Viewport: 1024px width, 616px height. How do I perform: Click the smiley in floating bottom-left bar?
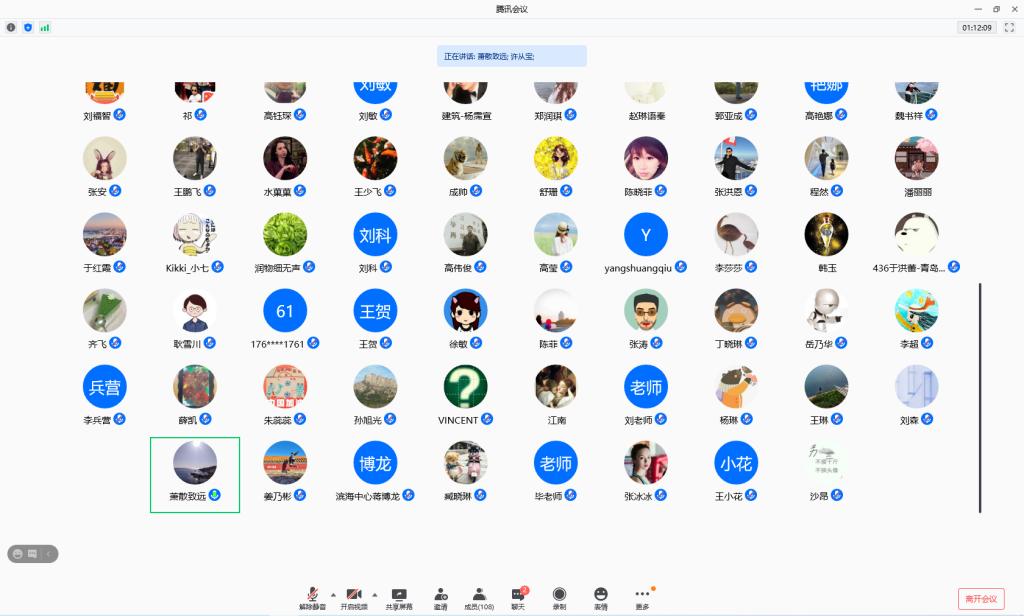tap(18, 553)
